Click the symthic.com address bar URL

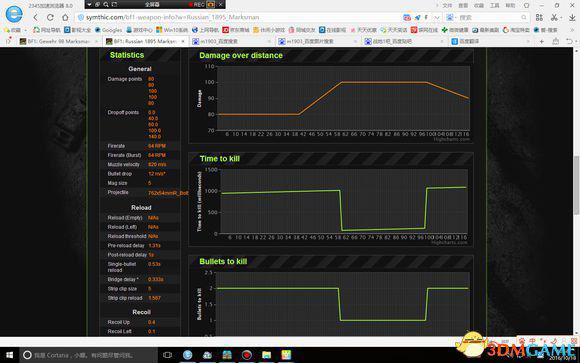tap(172, 17)
